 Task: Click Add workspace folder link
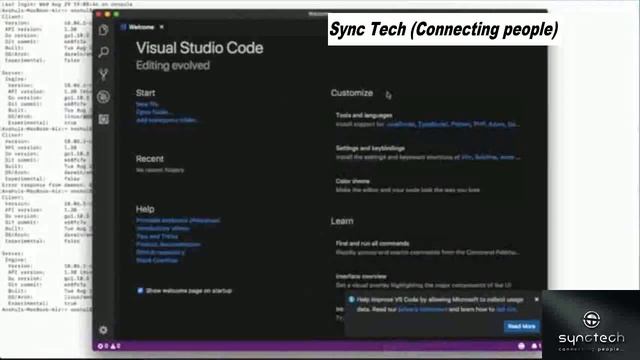point(167,120)
